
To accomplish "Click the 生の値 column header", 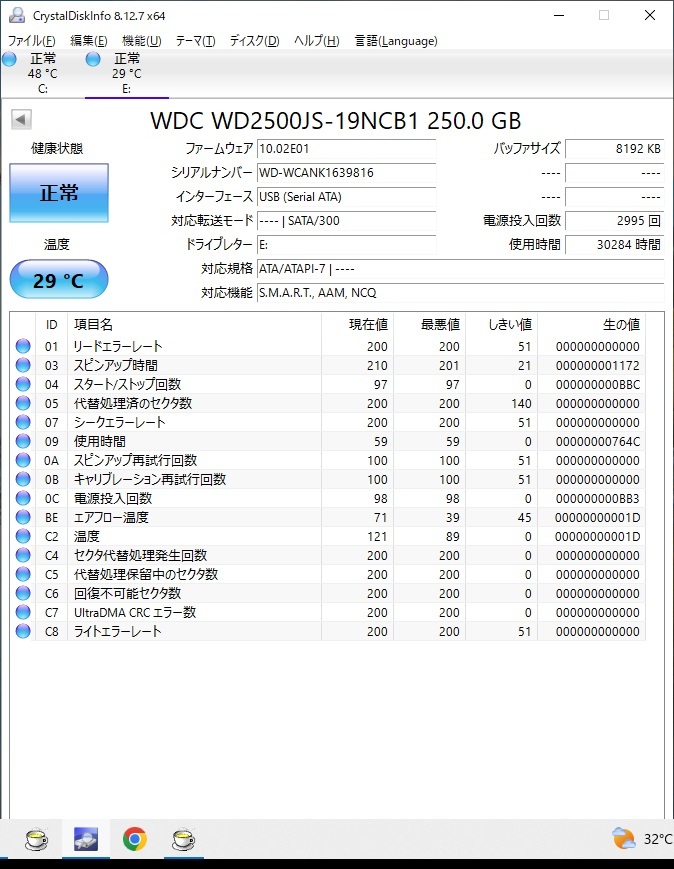I will pos(591,324).
